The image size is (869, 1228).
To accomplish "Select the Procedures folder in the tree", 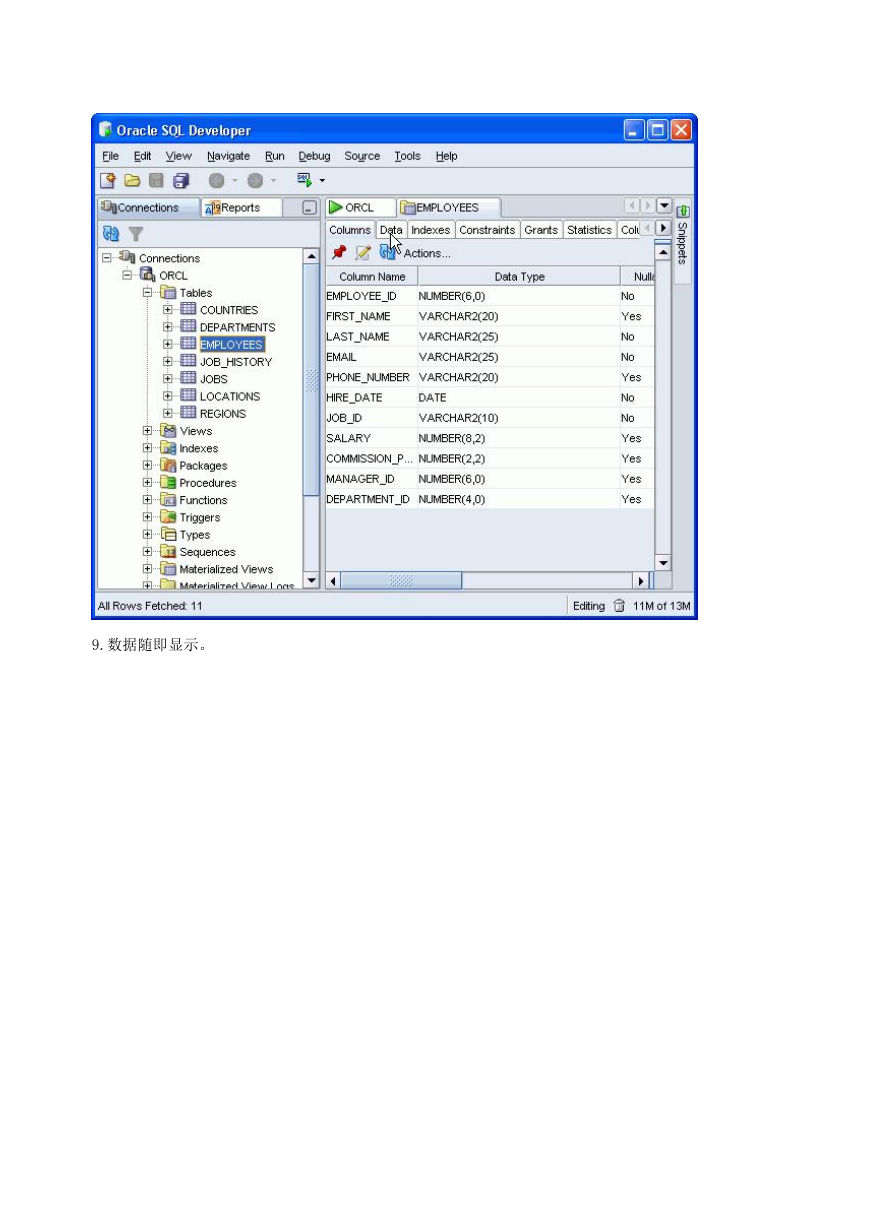I will [208, 483].
